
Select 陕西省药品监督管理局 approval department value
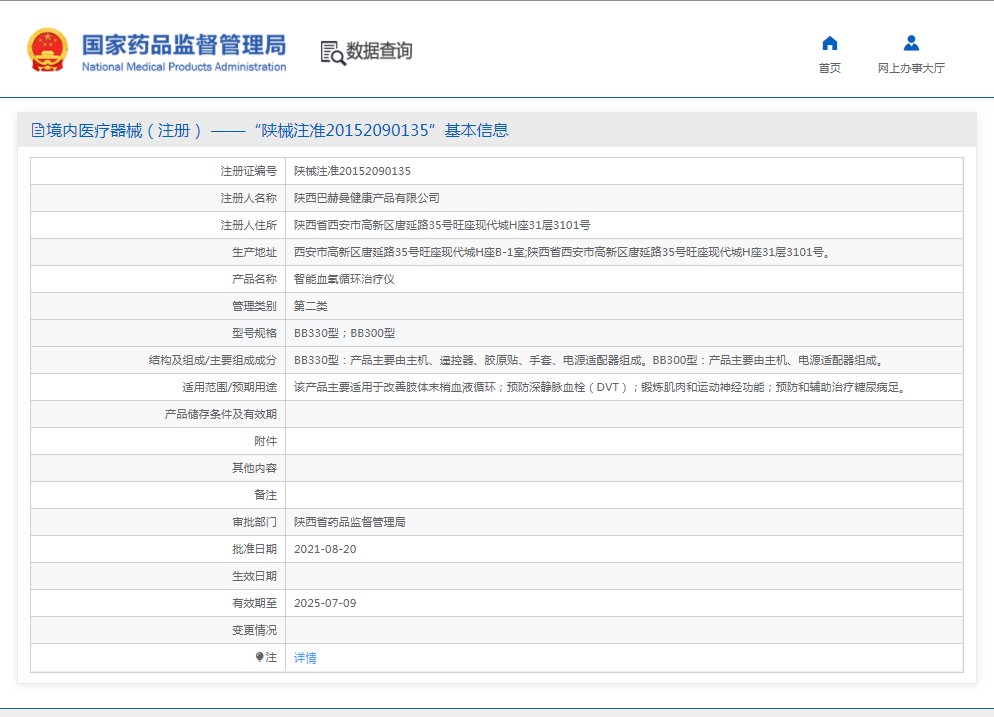click(349, 522)
